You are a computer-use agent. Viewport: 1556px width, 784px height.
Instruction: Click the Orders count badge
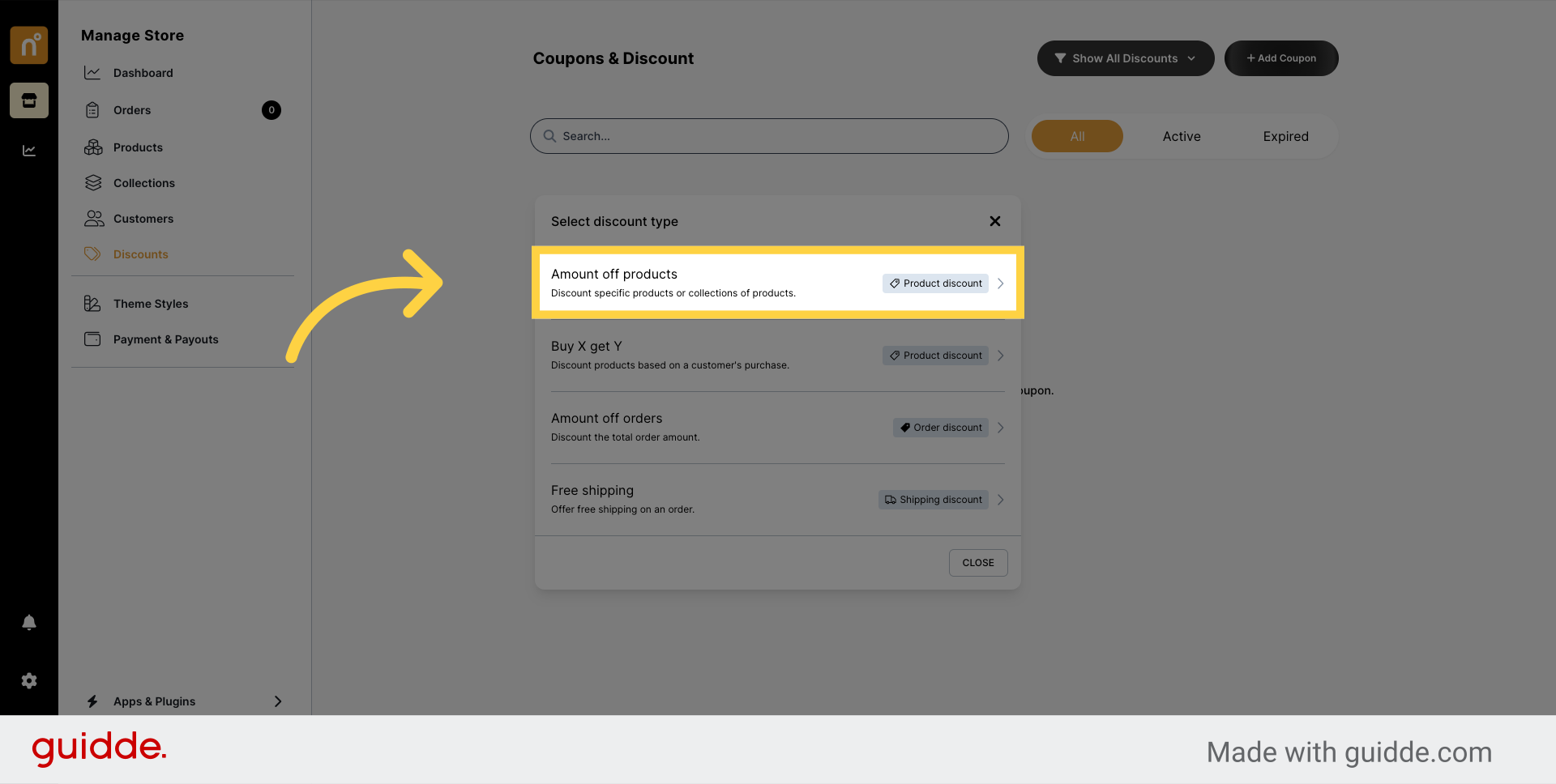click(271, 110)
